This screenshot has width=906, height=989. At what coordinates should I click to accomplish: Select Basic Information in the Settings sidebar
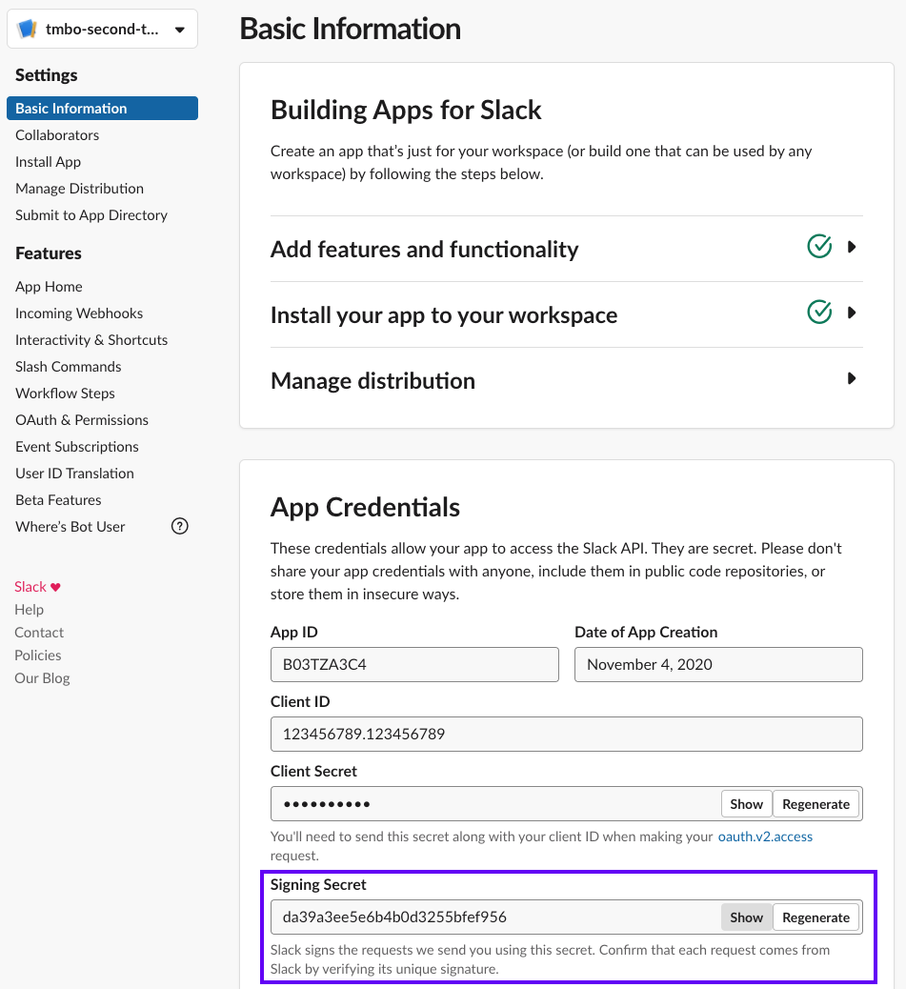point(71,107)
